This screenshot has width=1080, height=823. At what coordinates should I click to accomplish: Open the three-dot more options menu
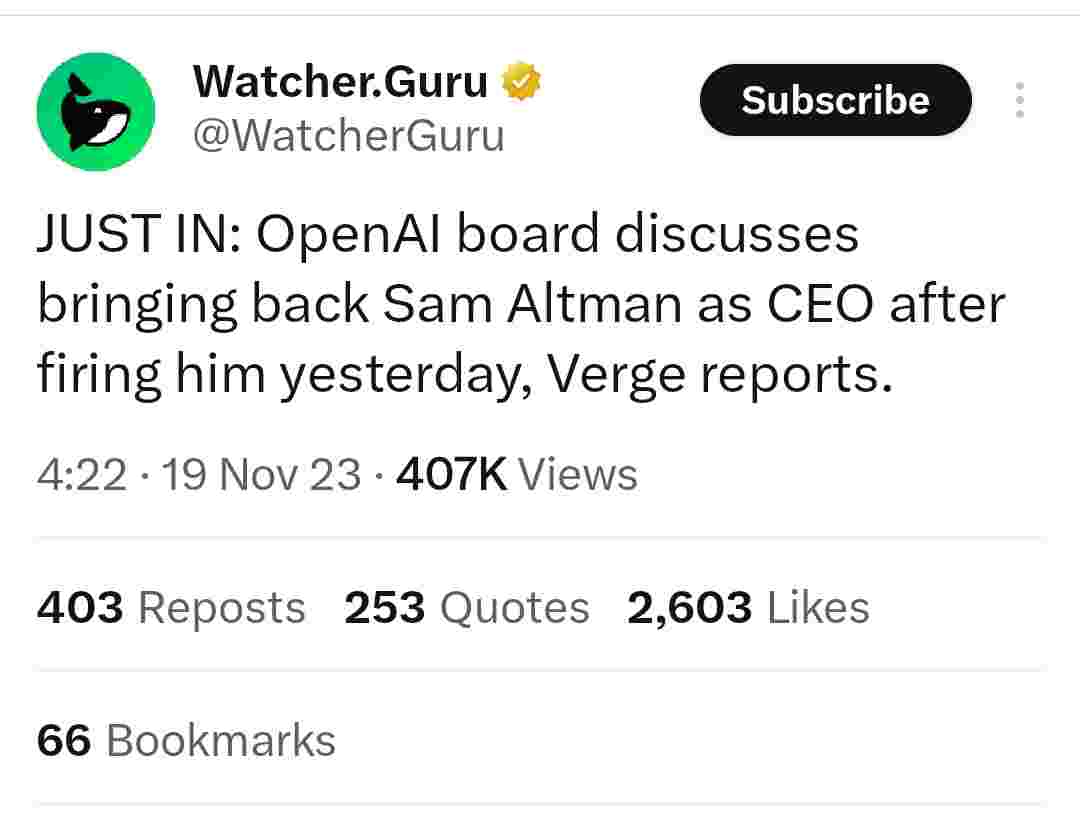click(x=1019, y=101)
